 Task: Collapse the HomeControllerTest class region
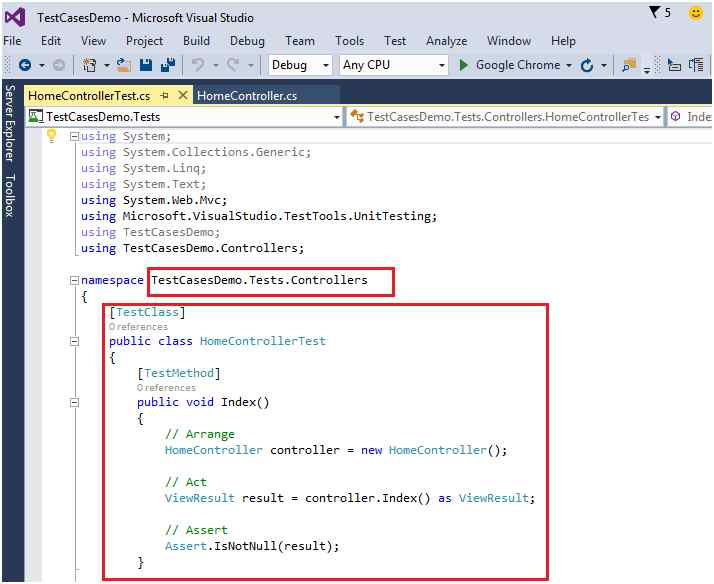point(73,341)
